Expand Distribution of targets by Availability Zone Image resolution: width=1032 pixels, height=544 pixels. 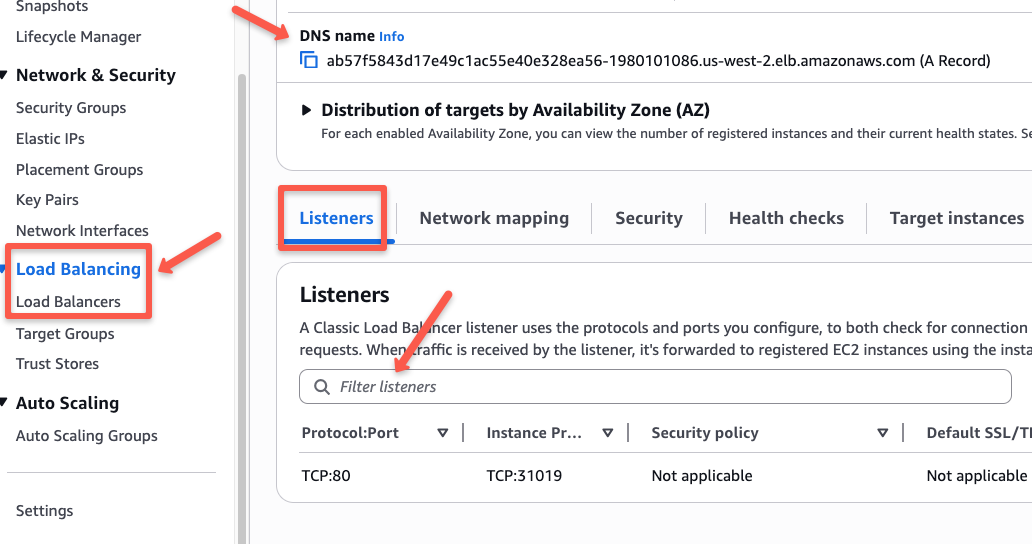pos(306,110)
